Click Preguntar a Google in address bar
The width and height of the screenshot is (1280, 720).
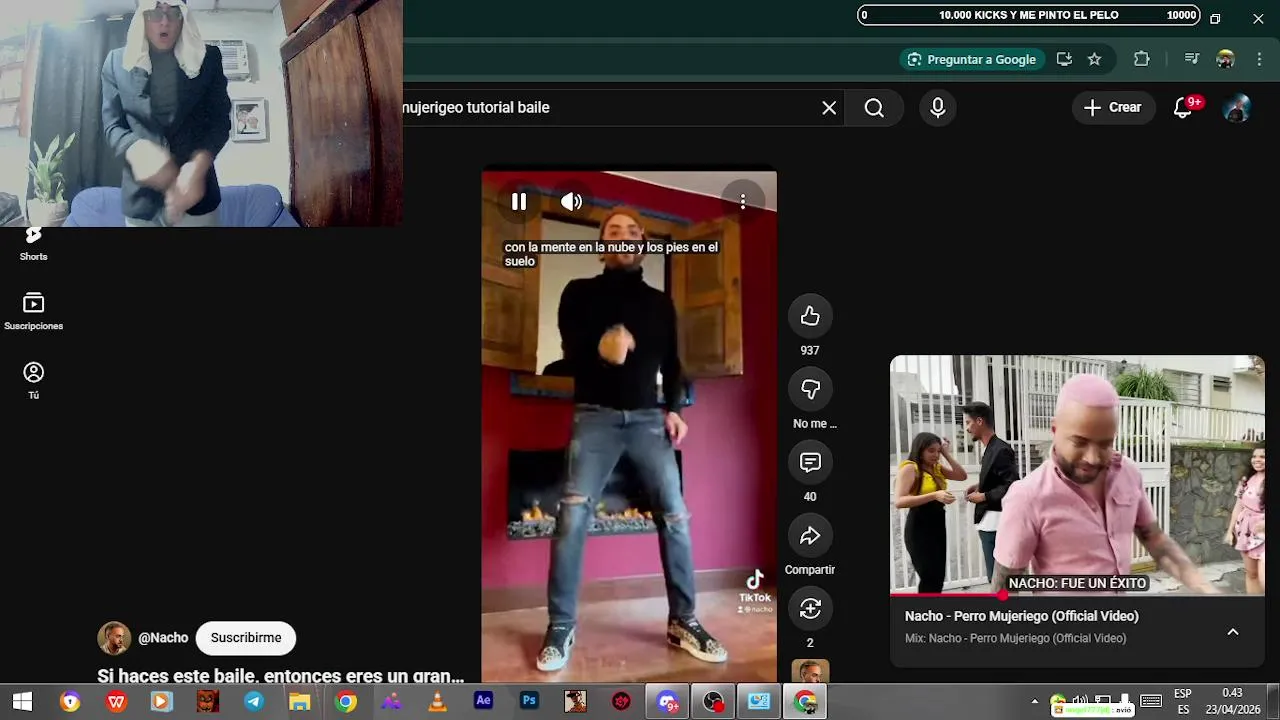(x=972, y=59)
